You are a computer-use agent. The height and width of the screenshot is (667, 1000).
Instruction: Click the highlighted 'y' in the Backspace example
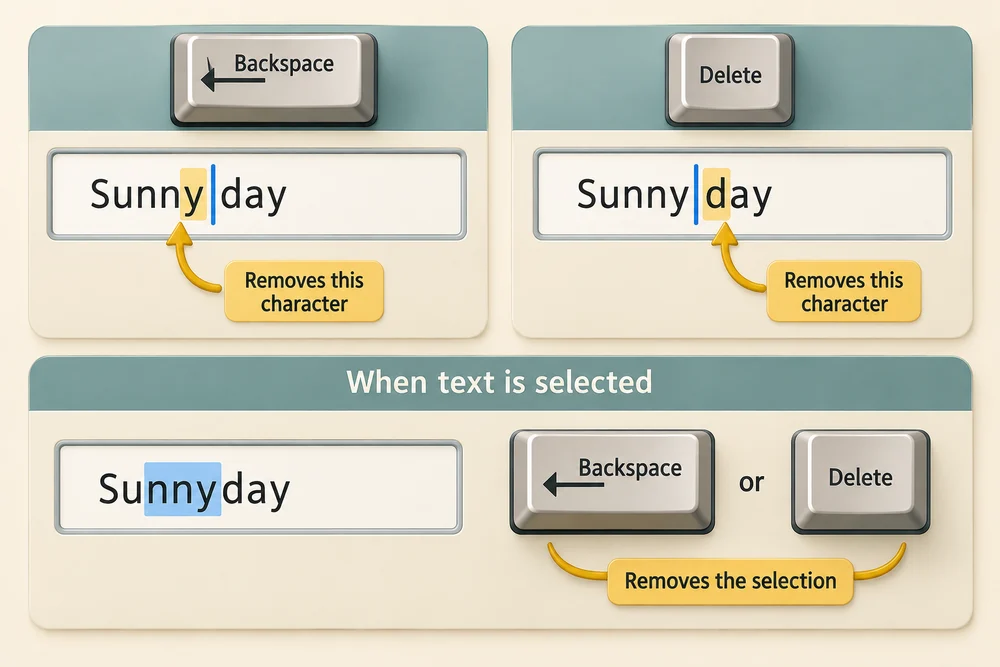click(193, 194)
